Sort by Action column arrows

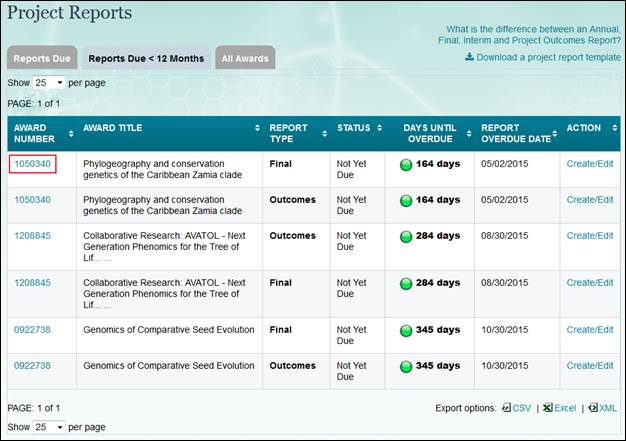(611, 128)
